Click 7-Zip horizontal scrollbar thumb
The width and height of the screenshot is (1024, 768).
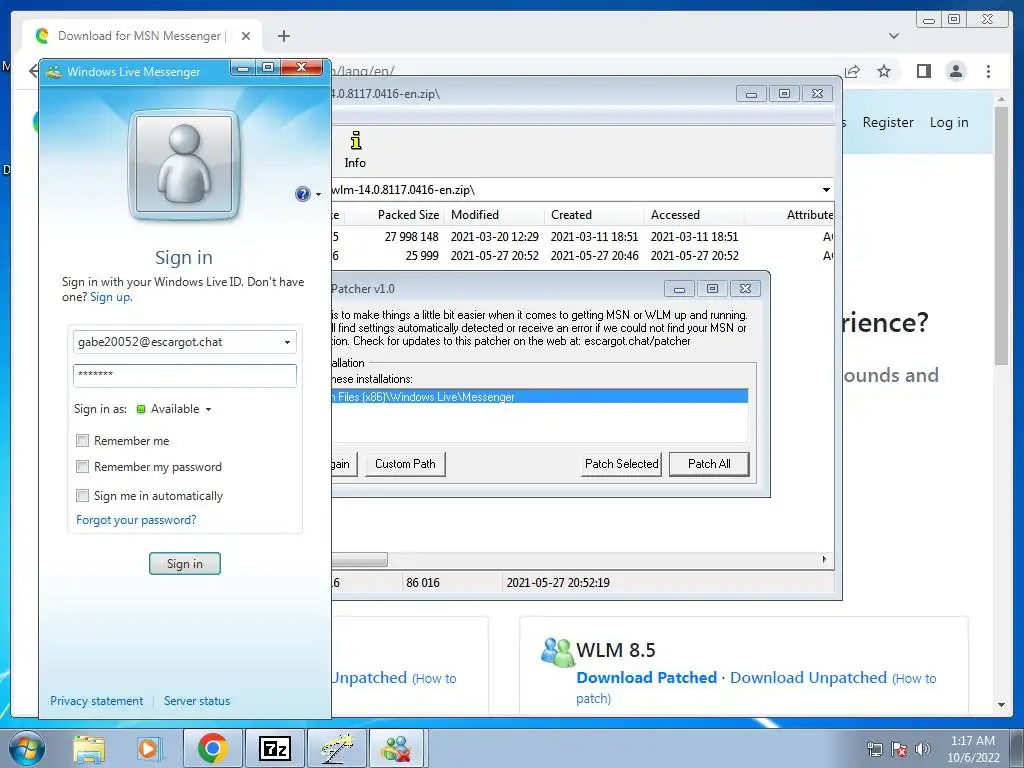[359, 560]
